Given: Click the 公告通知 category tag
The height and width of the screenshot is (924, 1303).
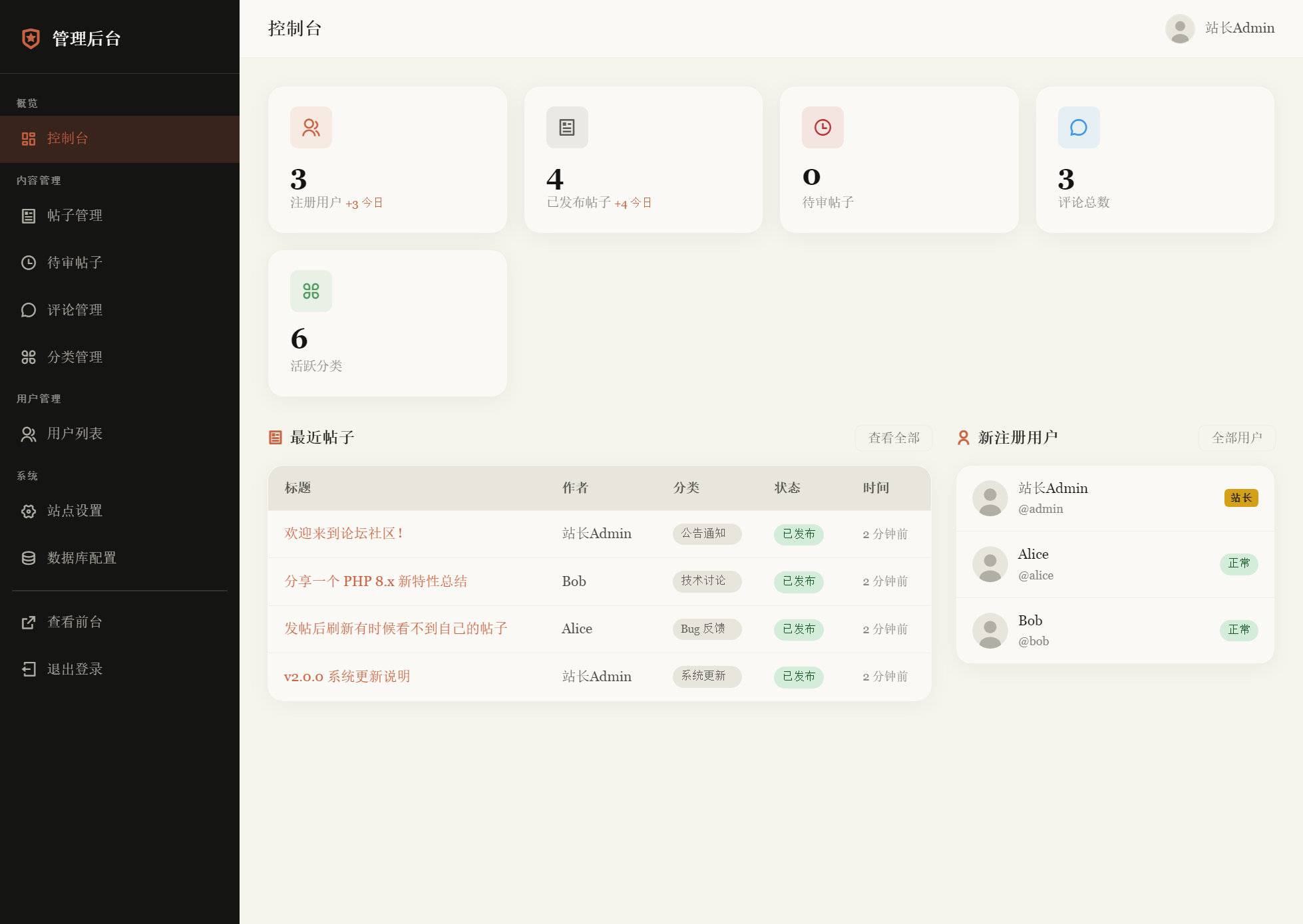Looking at the screenshot, I should point(707,534).
